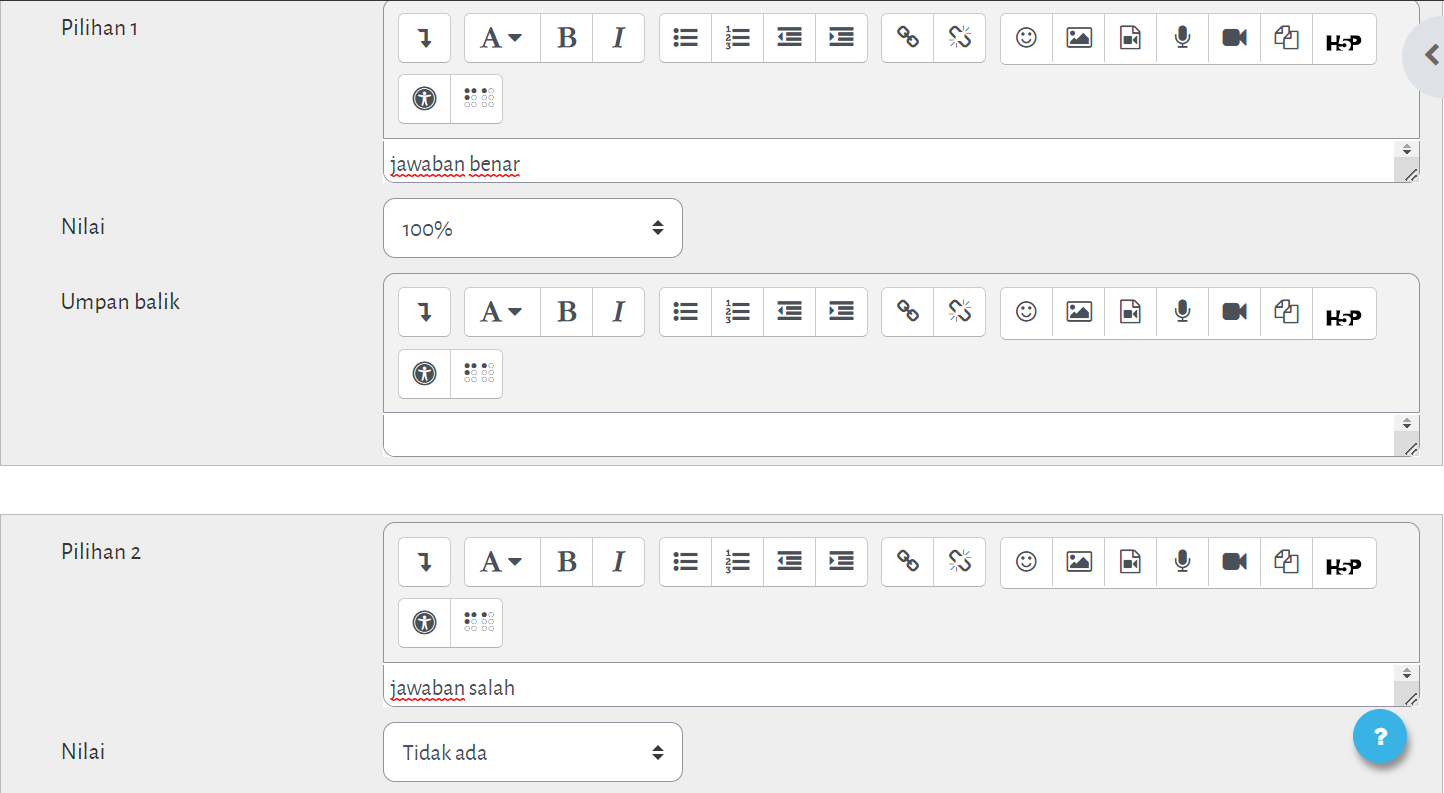Collapse toolbar toggle in Umpan balik editor
This screenshot has width=1444, height=793.
click(425, 312)
